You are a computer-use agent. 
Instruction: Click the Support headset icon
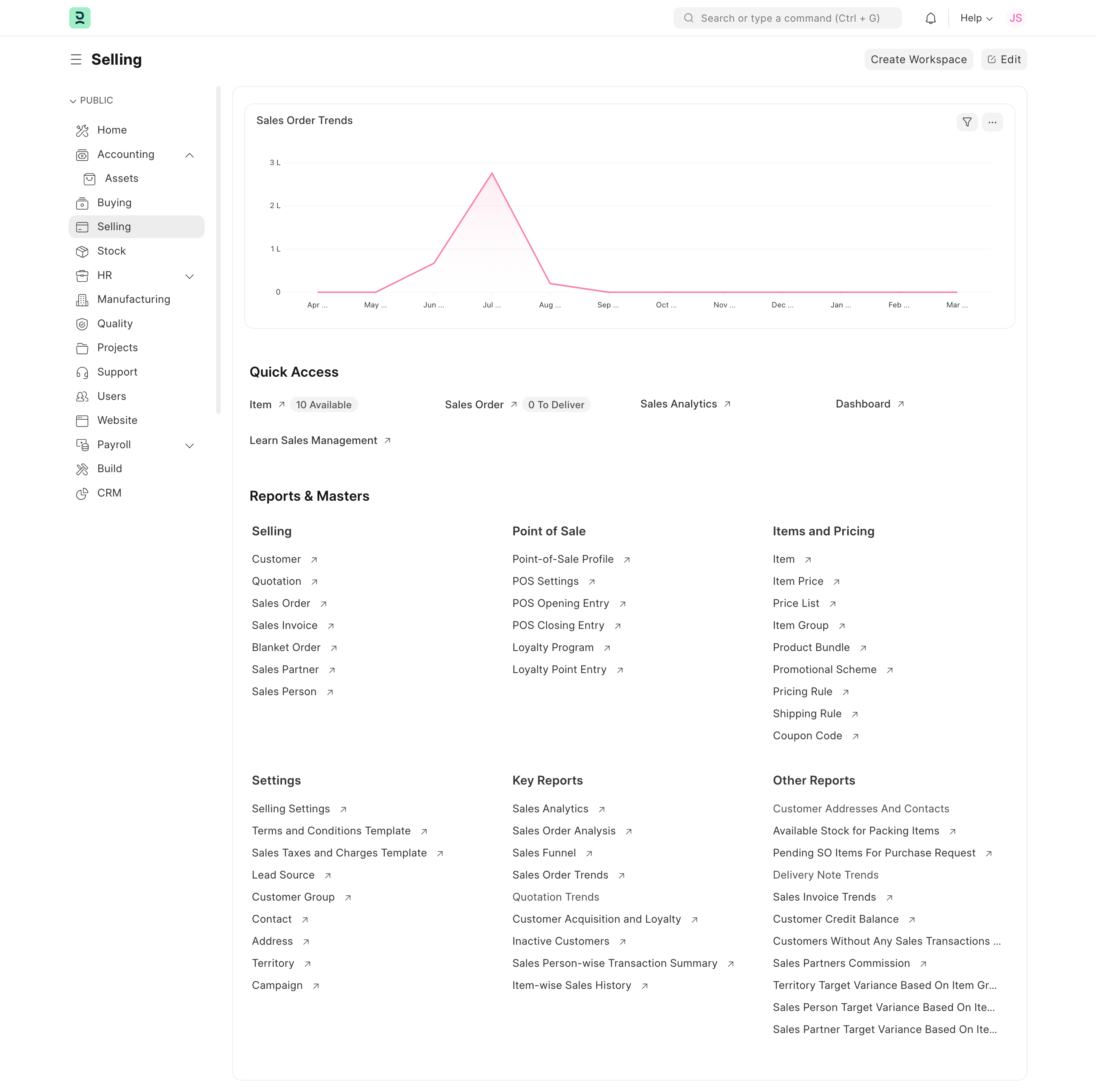click(82, 372)
